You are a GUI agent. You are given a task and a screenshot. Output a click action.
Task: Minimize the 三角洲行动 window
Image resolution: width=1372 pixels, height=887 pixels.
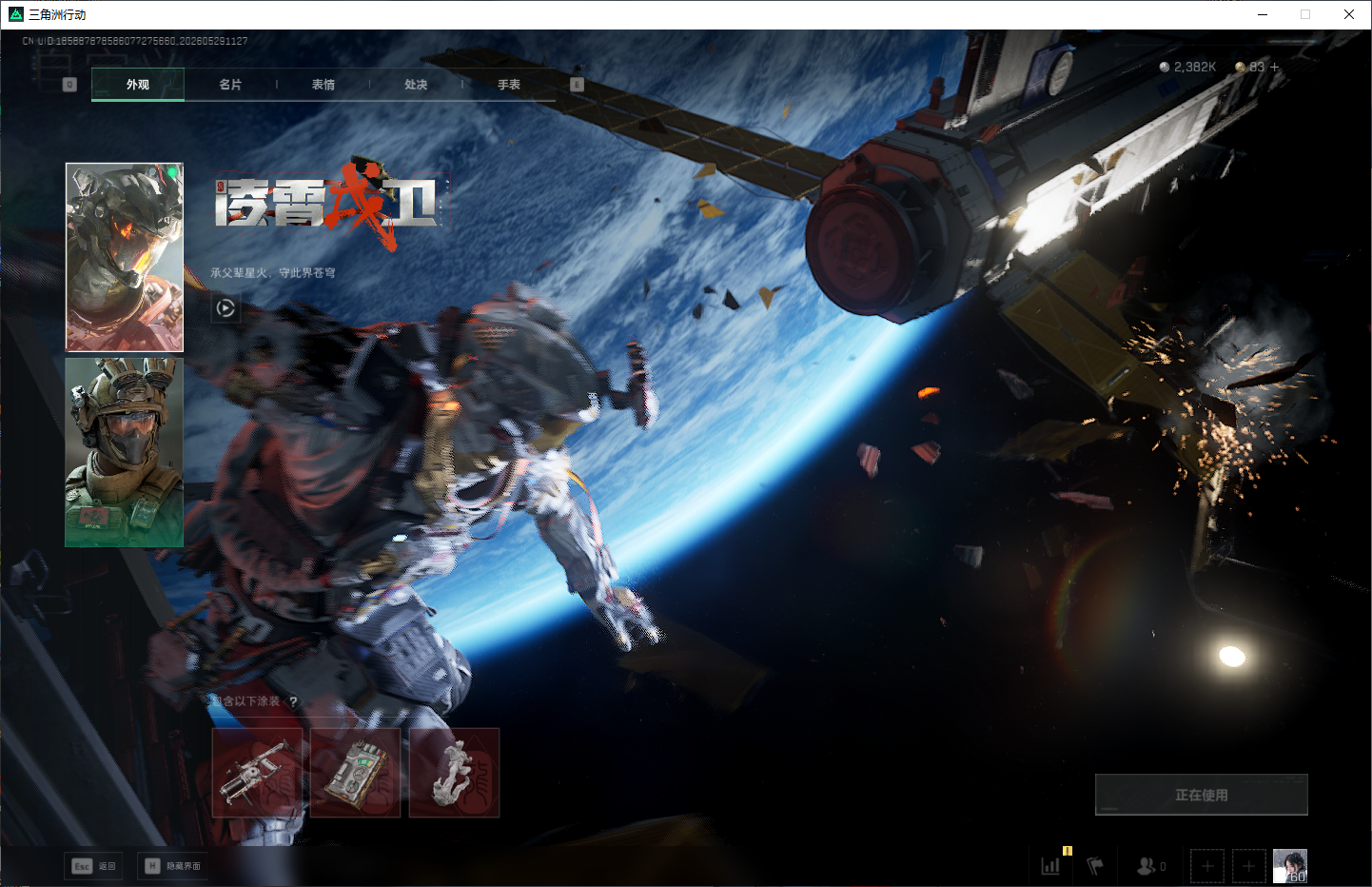[1263, 14]
